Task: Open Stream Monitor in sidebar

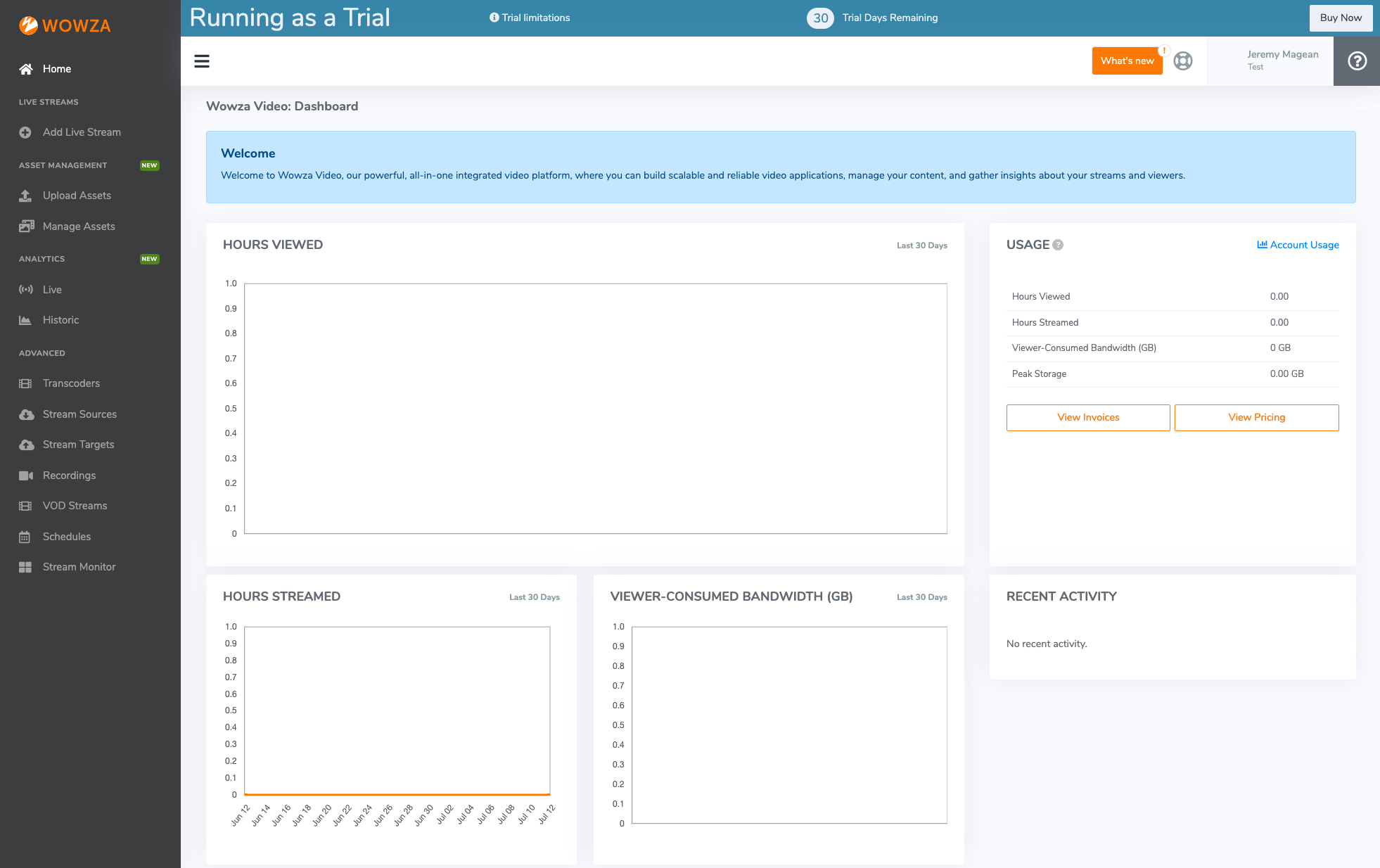Action: (x=79, y=567)
